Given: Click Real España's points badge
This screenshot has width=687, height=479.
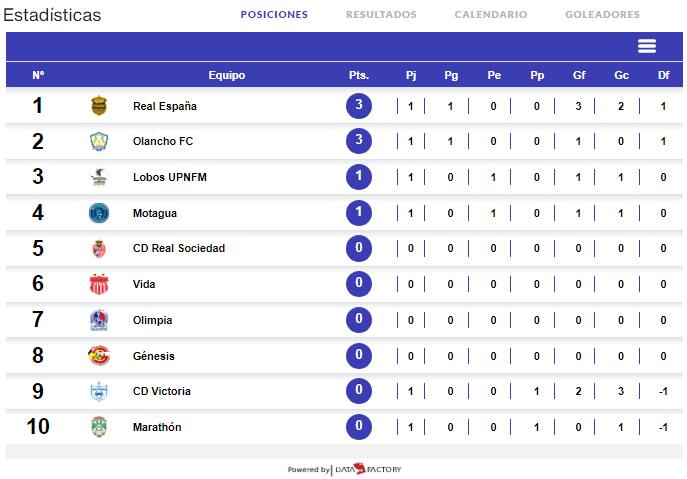Looking at the screenshot, I should pyautogui.click(x=359, y=106).
